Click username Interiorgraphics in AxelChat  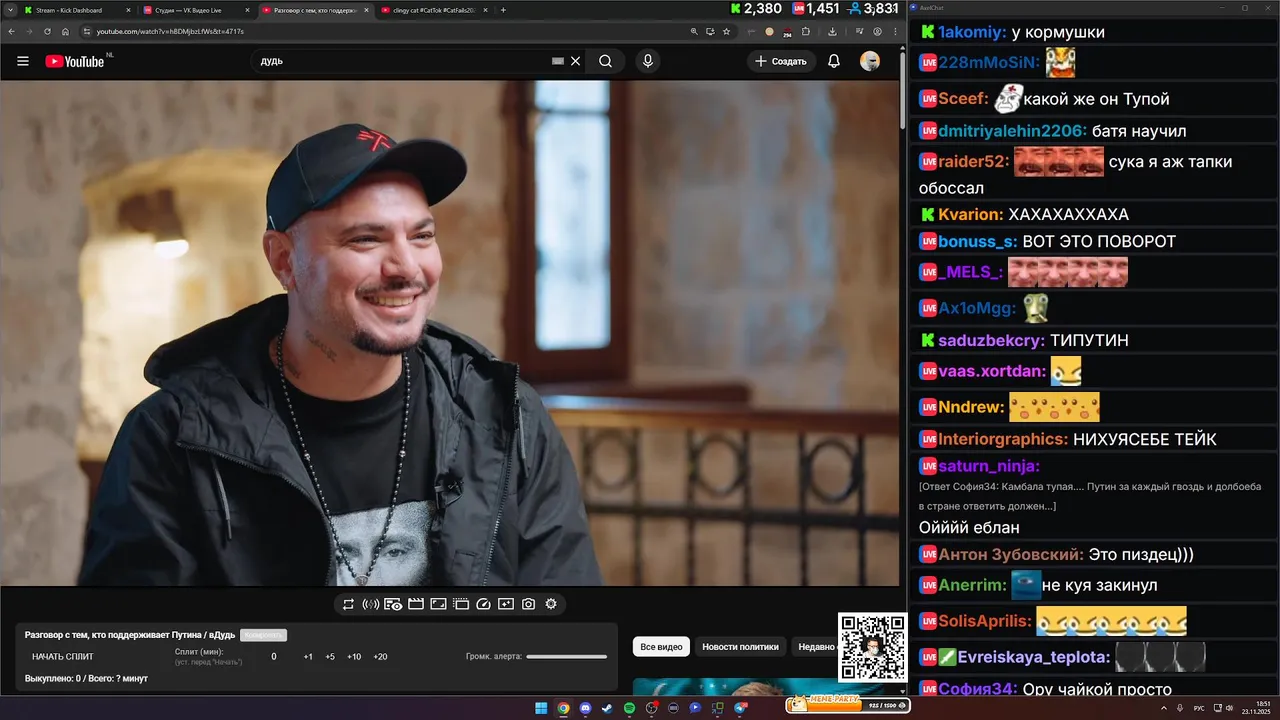click(1003, 439)
